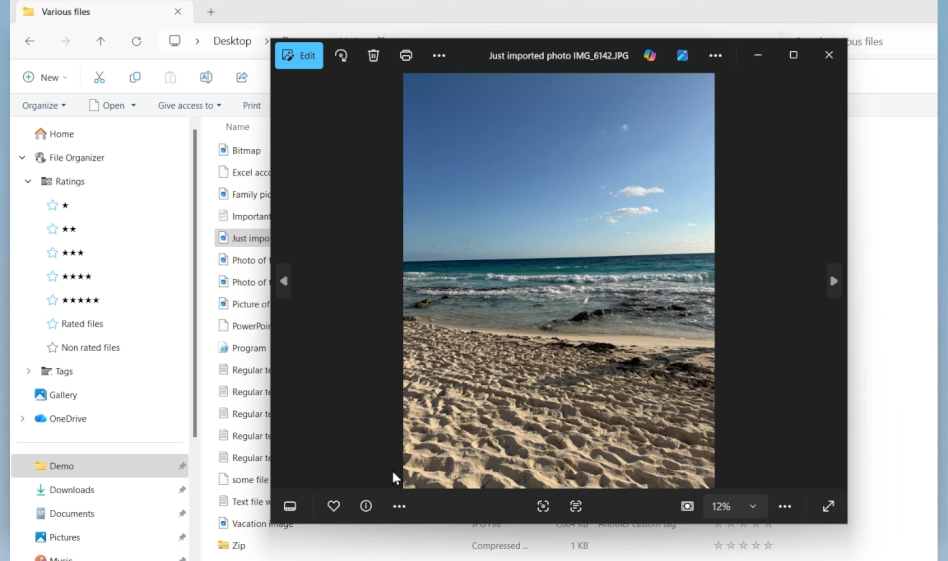This screenshot has height=561, width=948.
Task: Click the Edit button in Photos
Action: click(299, 56)
